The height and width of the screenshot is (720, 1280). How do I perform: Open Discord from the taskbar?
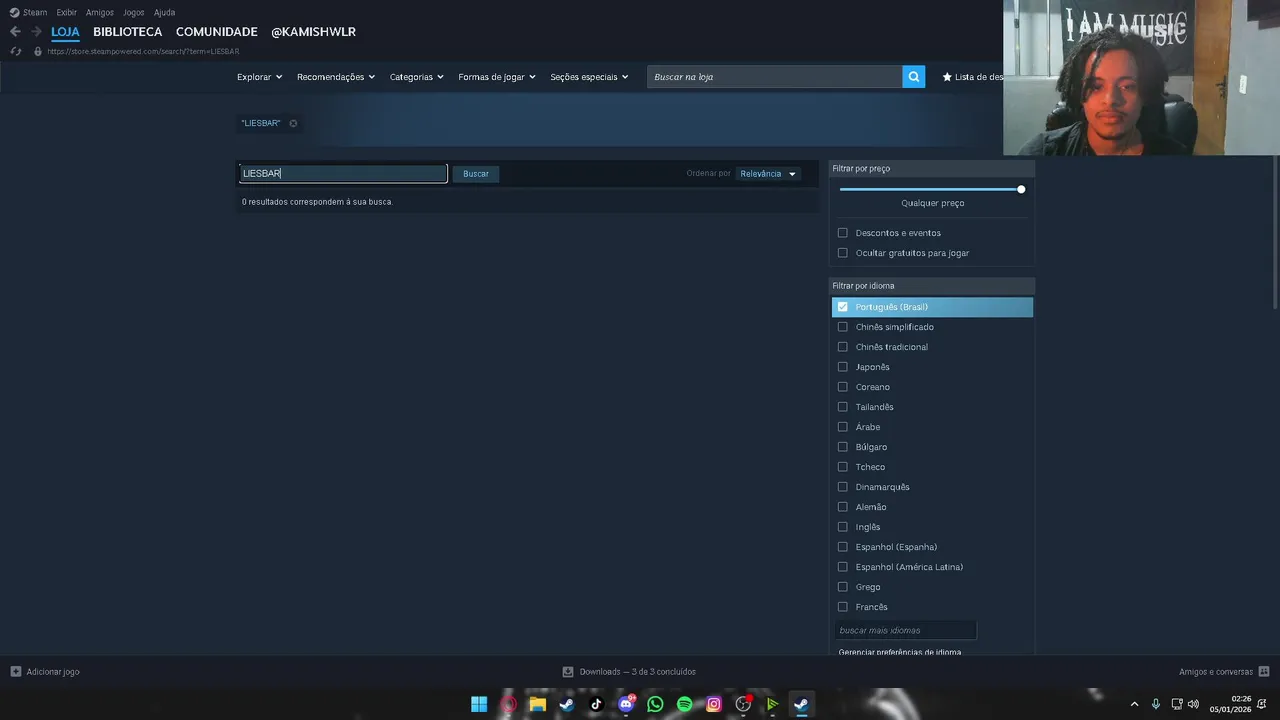pos(626,704)
